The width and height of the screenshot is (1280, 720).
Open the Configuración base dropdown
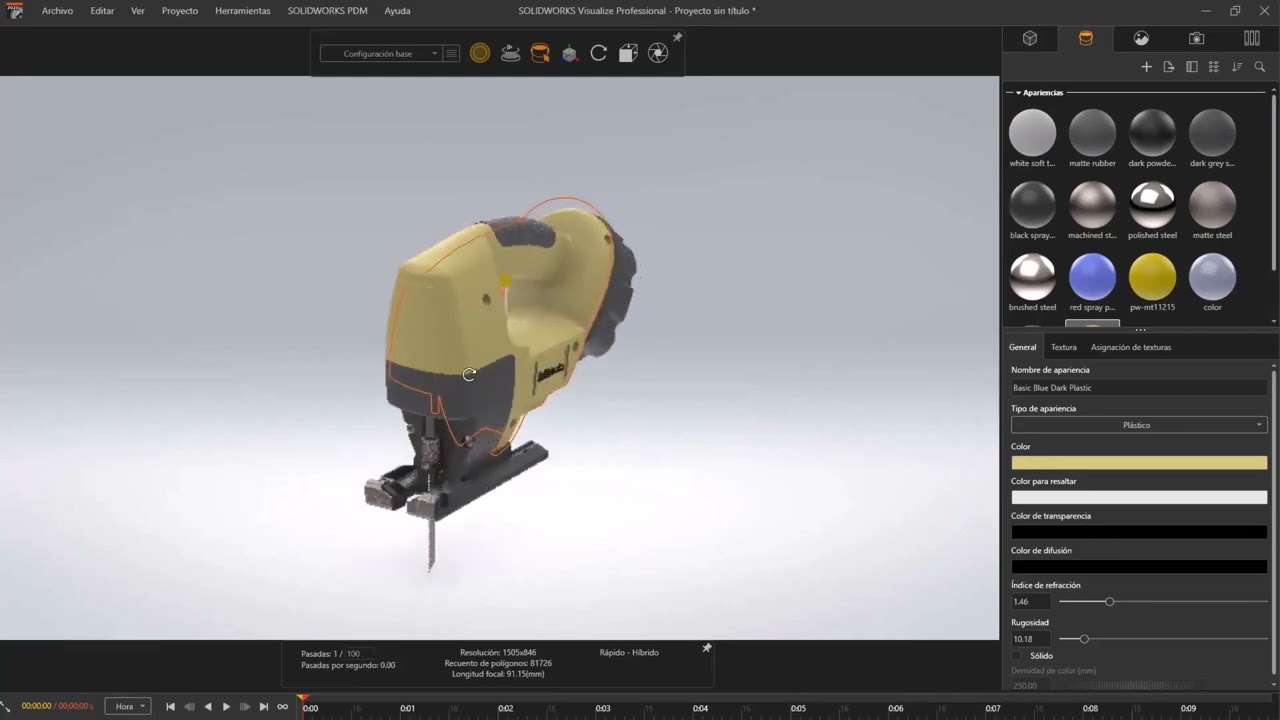click(x=380, y=54)
